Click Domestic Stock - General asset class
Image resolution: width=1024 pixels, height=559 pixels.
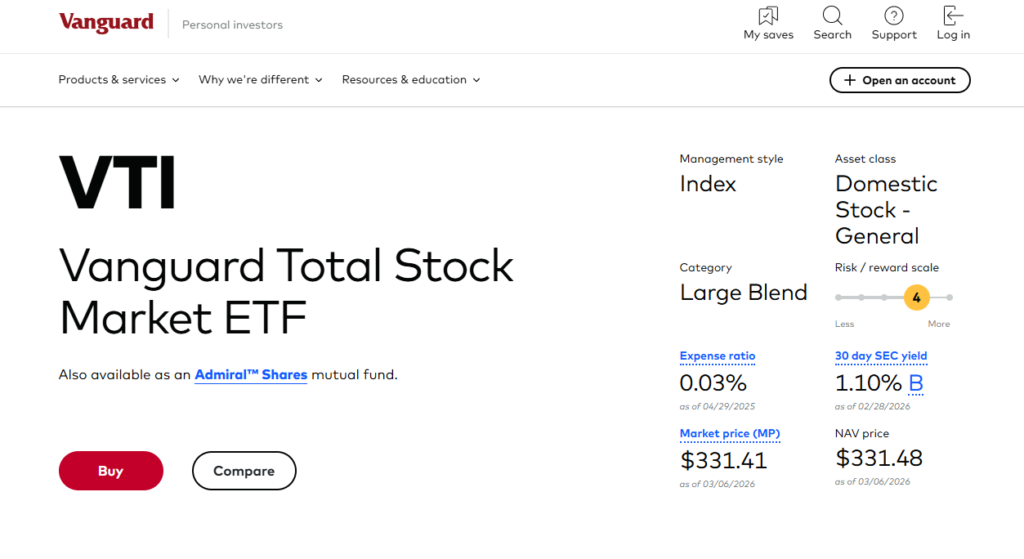click(x=886, y=210)
